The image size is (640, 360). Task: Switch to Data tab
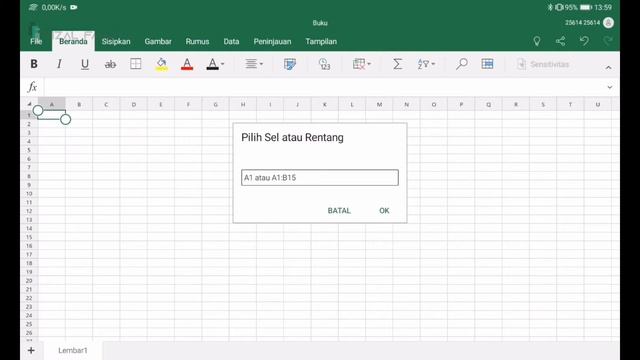coord(231,41)
